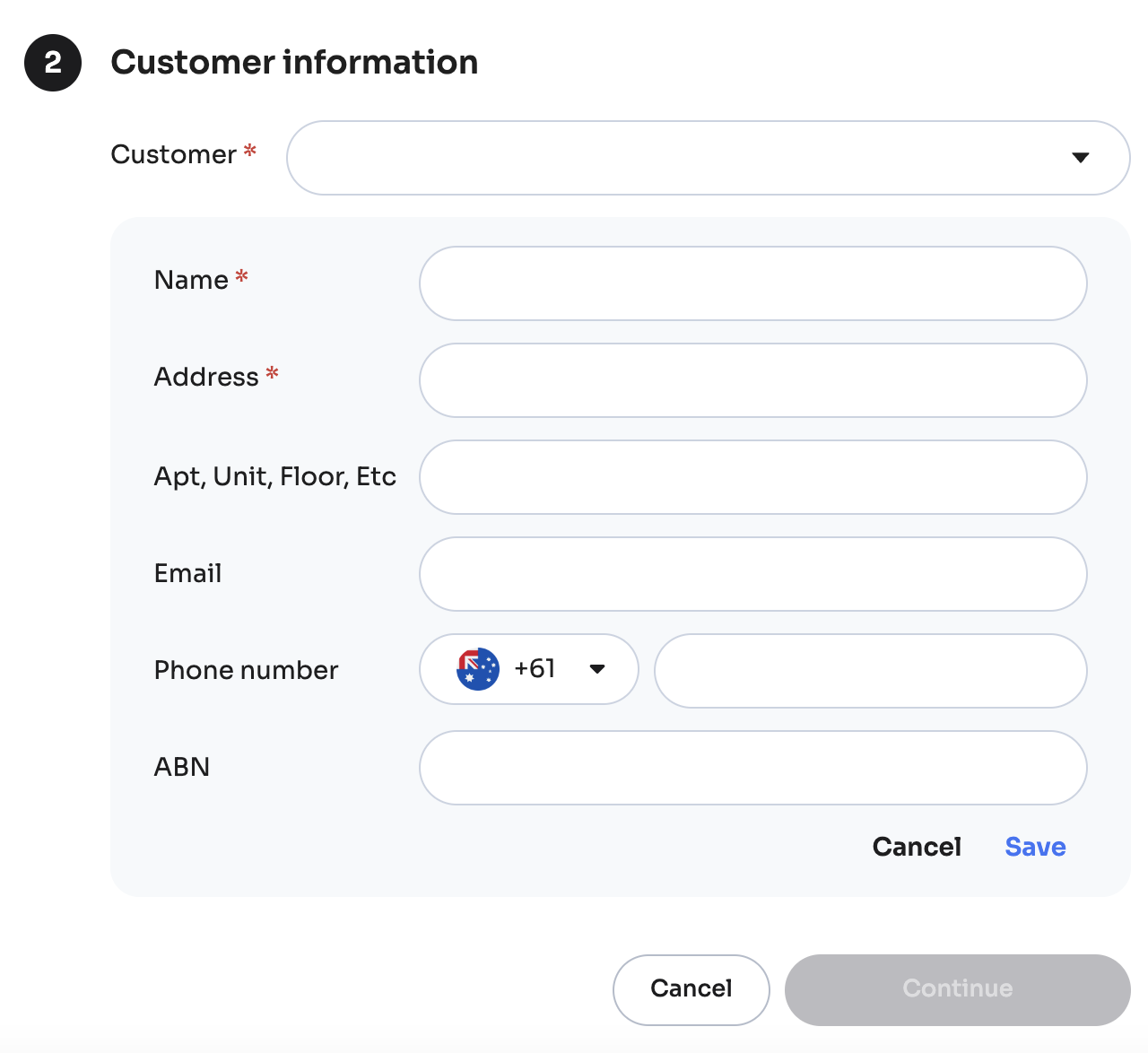Select the Apt, Unit, Floor, Etc field
Screen dimensions: 1148x1053
(x=752, y=477)
